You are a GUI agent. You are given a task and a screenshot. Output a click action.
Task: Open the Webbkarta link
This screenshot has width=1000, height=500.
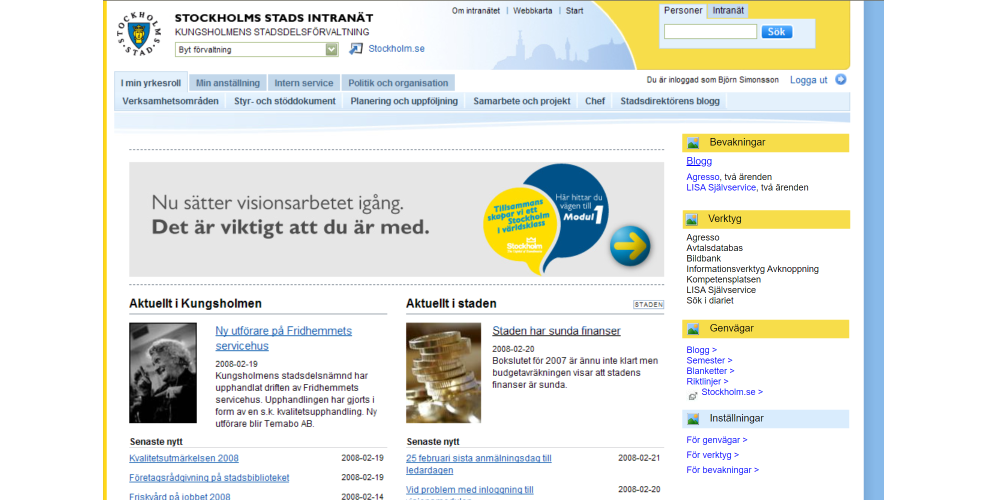click(533, 11)
